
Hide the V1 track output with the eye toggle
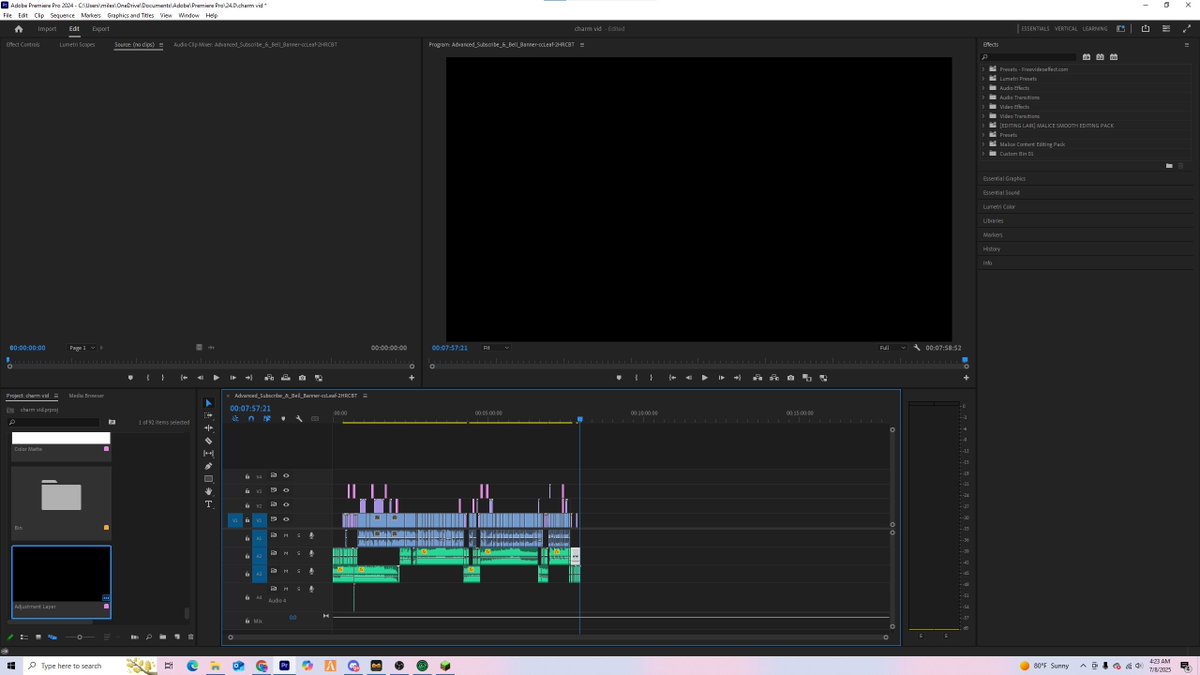coord(286,519)
